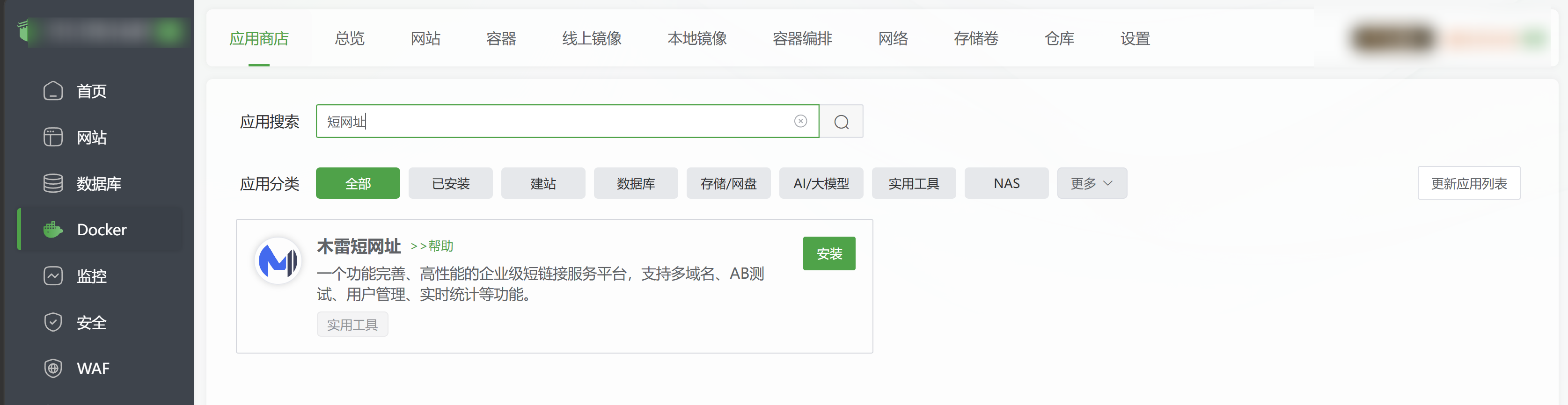Image resolution: width=1568 pixels, height=405 pixels.
Task: Open the WAF sidebar menu item
Action: tap(101, 369)
